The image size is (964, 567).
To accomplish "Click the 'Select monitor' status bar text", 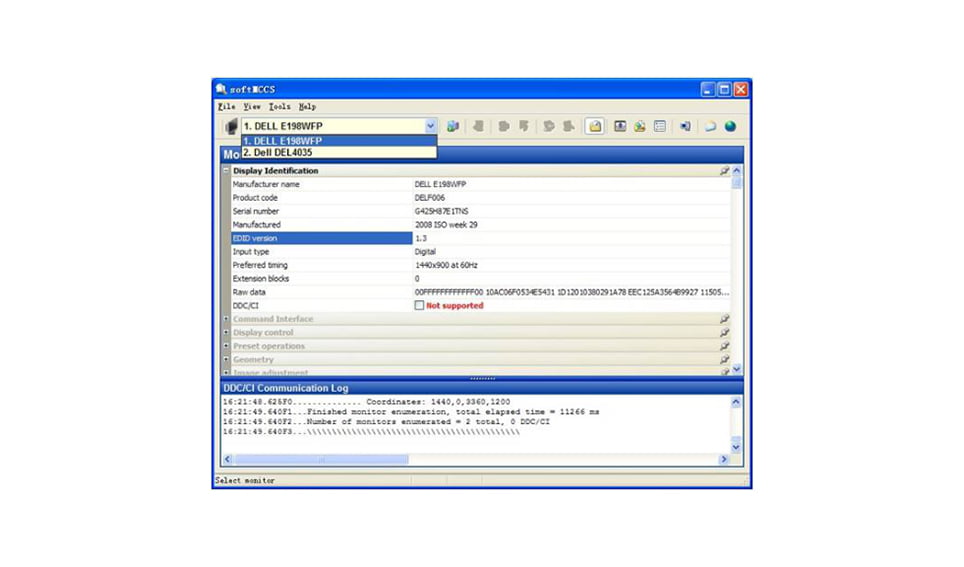I will [245, 480].
